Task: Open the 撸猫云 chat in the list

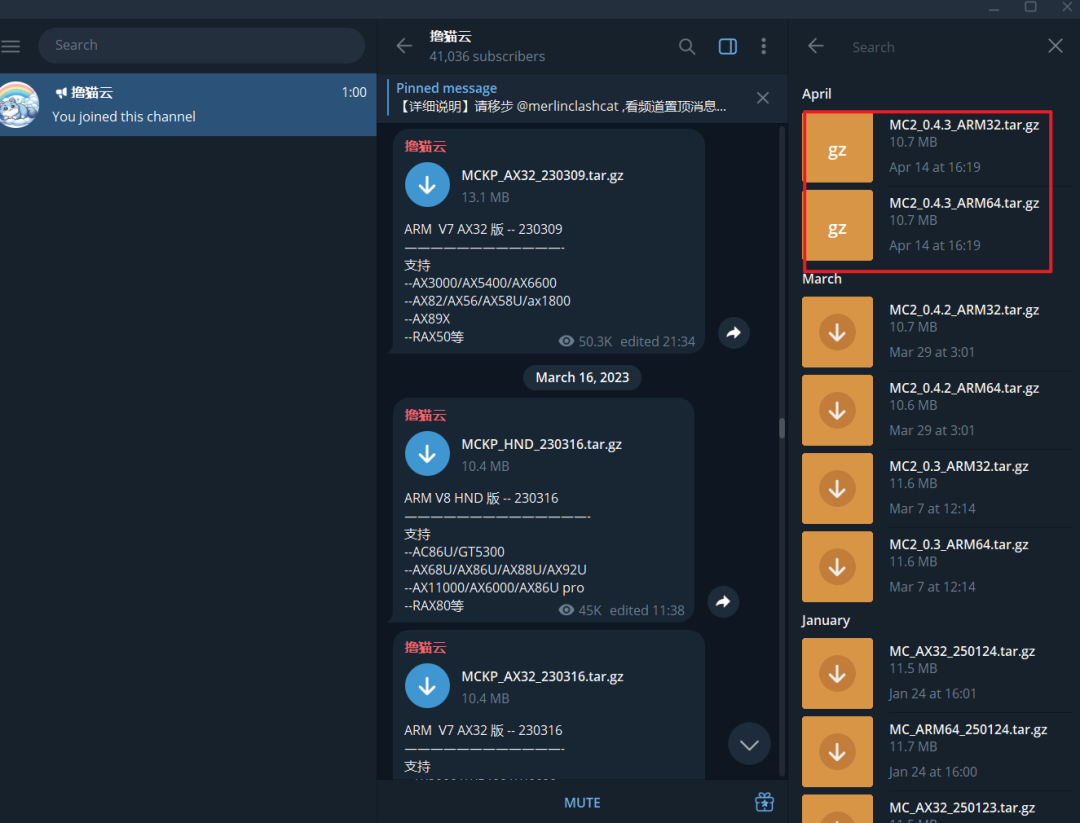Action: [x=188, y=105]
